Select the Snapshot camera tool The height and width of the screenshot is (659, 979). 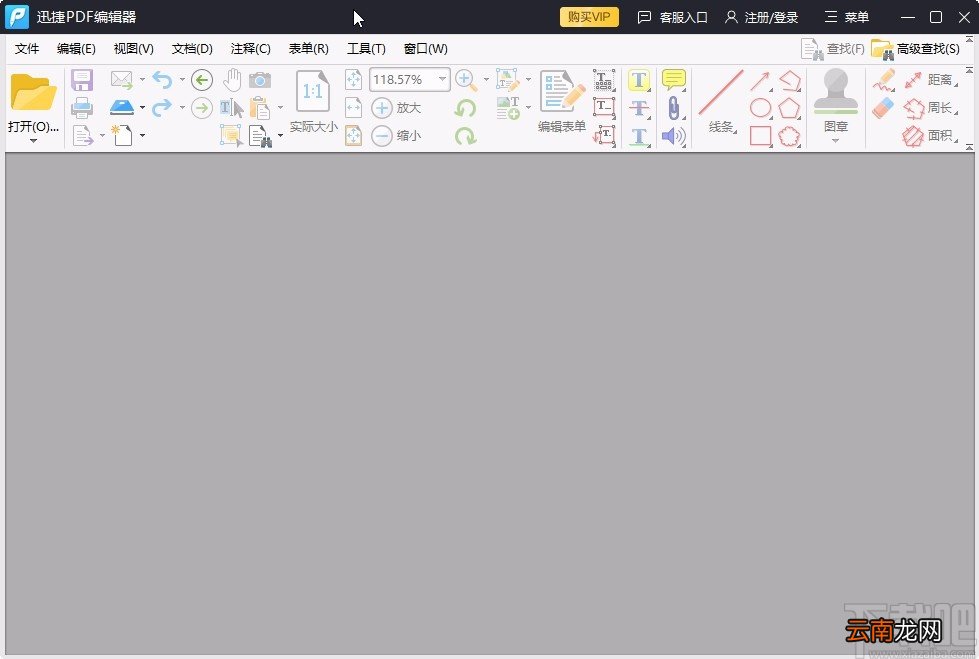coord(260,80)
